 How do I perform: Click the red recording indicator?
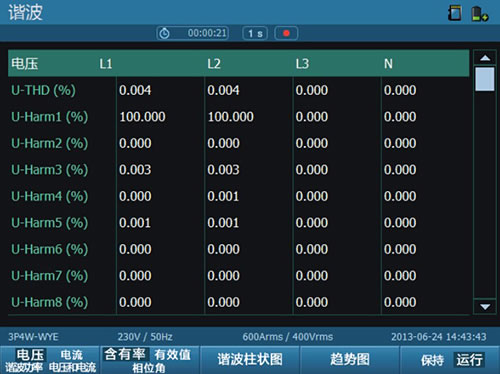click(286, 33)
